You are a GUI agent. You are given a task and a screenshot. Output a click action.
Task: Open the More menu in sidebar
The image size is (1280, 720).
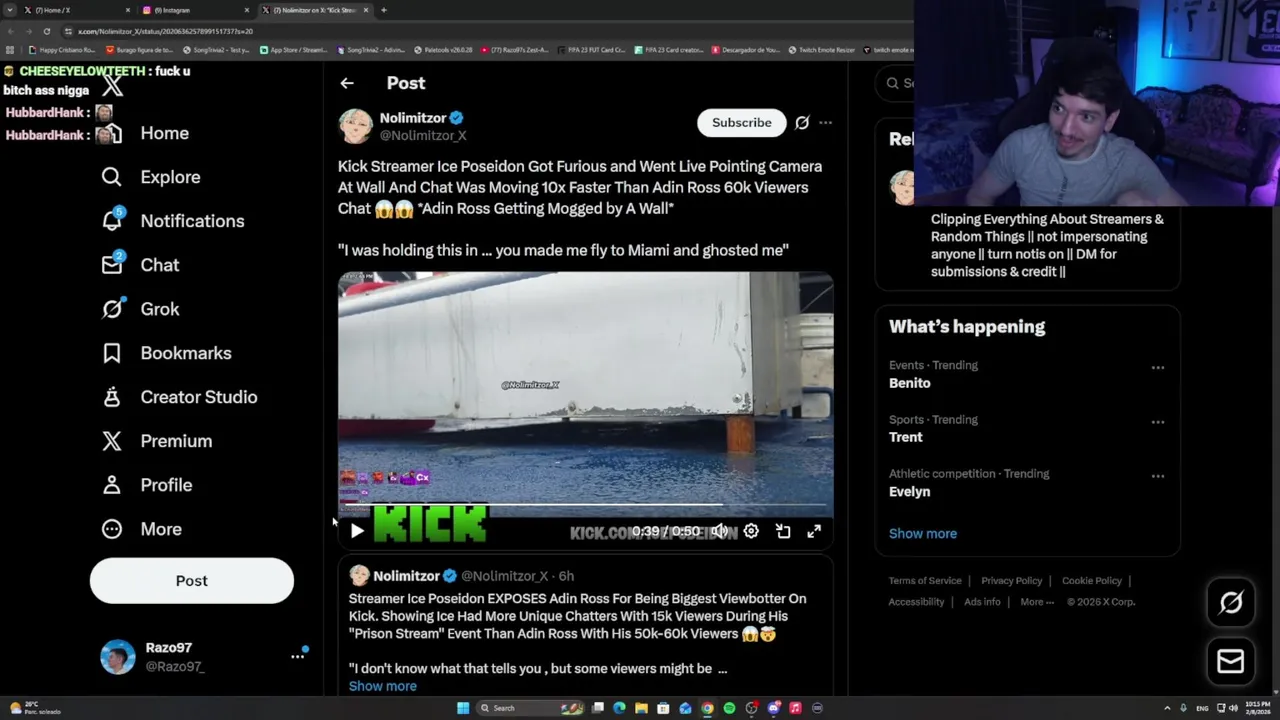click(x=141, y=529)
